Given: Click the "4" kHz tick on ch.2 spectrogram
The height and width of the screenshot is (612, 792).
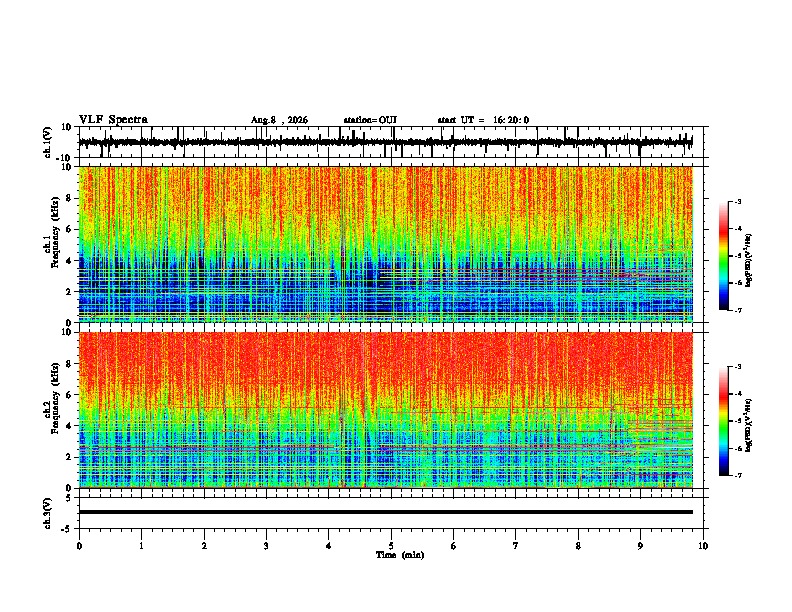Looking at the screenshot, I should pos(69,426).
